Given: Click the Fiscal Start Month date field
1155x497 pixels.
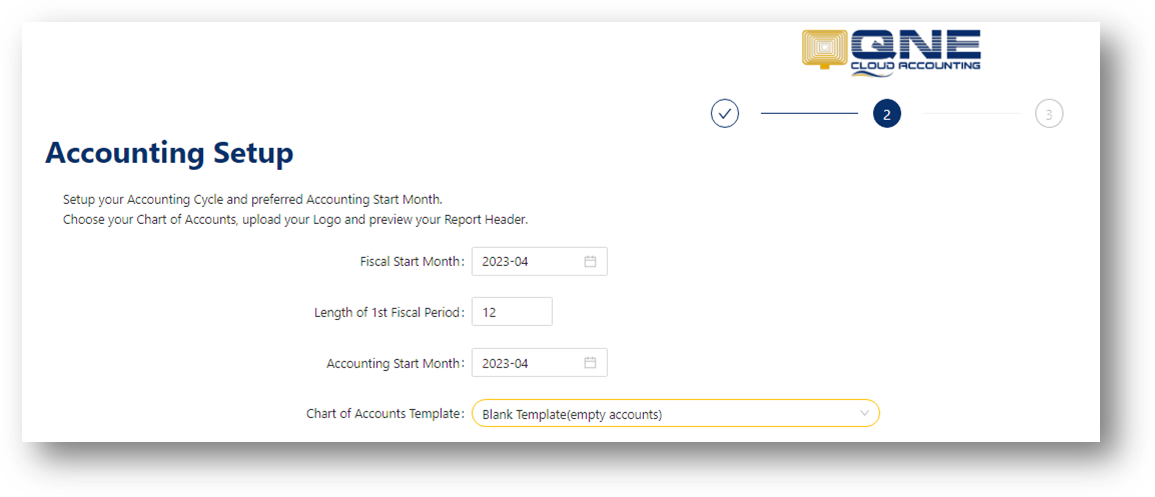Looking at the screenshot, I should click(x=539, y=261).
